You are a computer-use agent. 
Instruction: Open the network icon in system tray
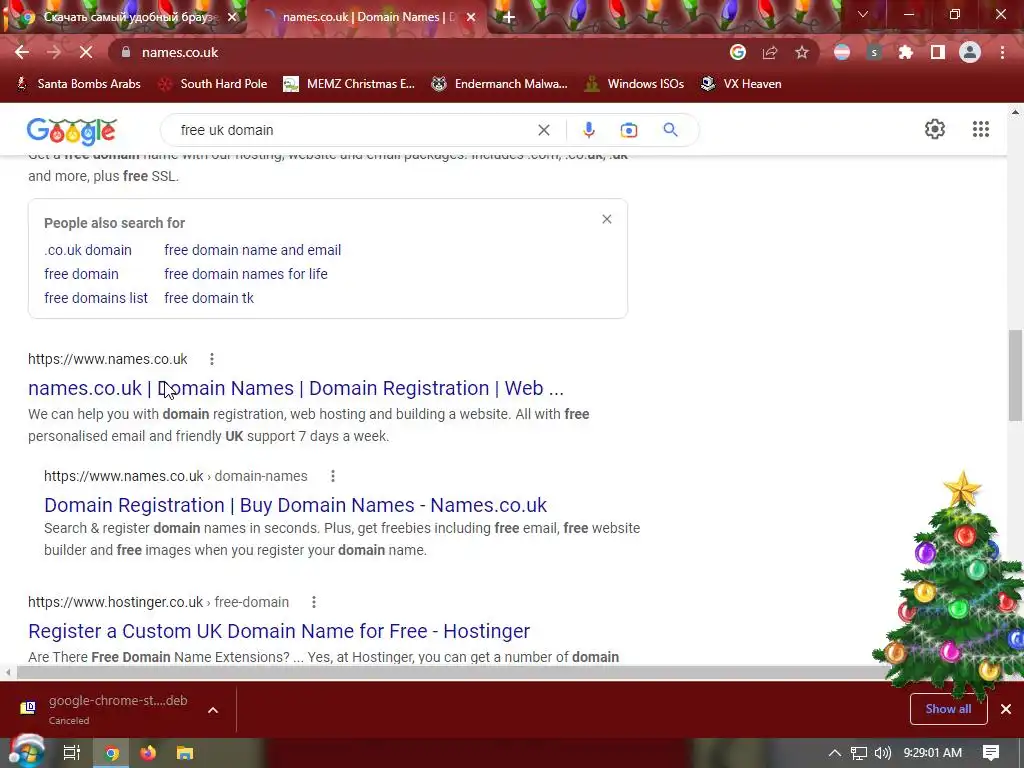click(x=859, y=753)
